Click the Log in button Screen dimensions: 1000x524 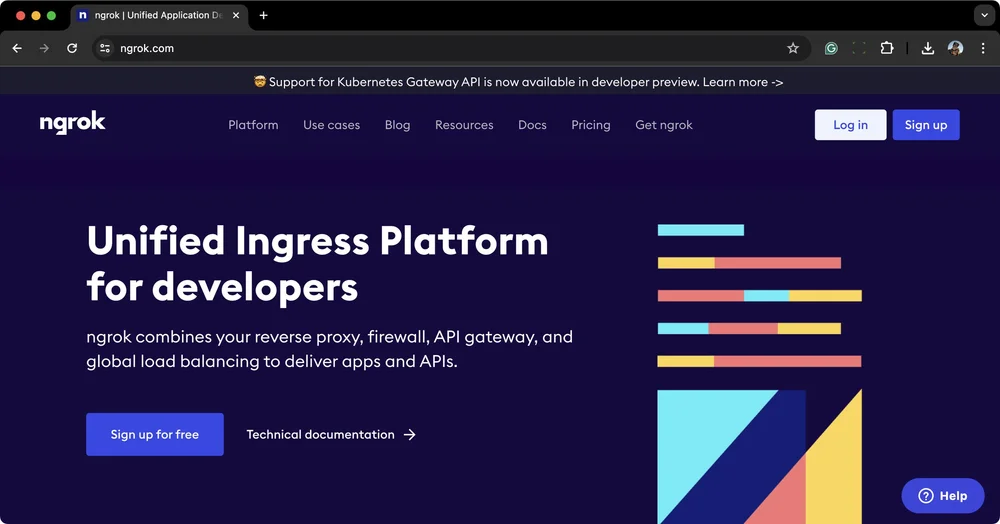(x=850, y=125)
